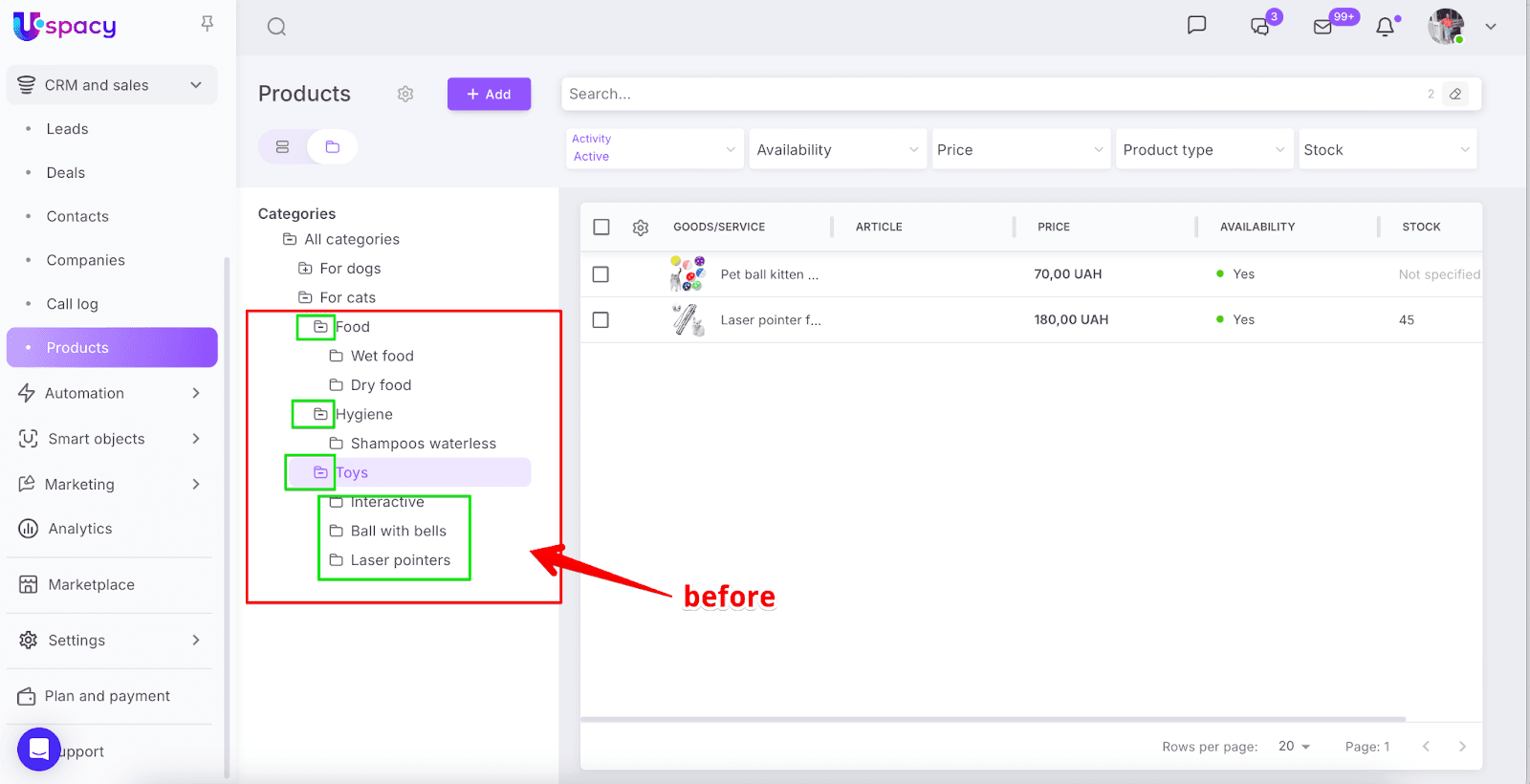Open Deals in the sidebar menu
The width and height of the screenshot is (1530, 784).
click(x=66, y=173)
